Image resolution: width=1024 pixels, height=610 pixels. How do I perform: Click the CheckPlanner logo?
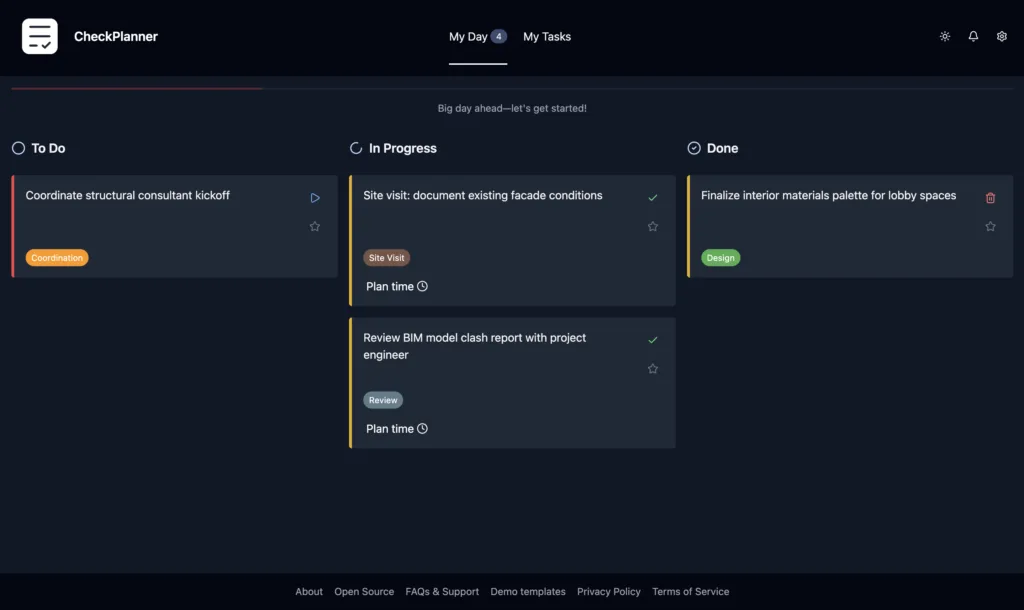tap(39, 36)
